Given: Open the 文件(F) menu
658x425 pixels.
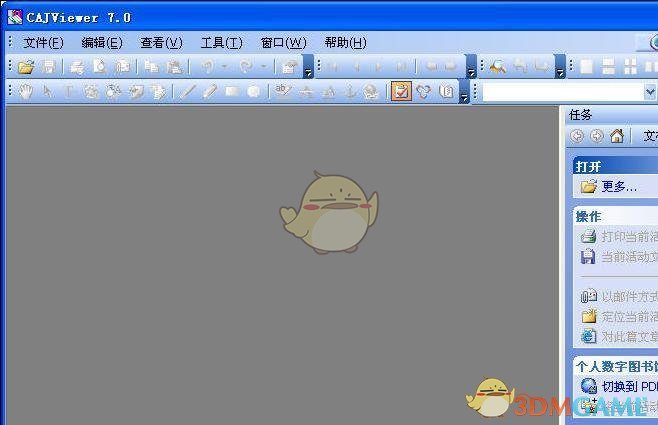Looking at the screenshot, I should 43,42.
